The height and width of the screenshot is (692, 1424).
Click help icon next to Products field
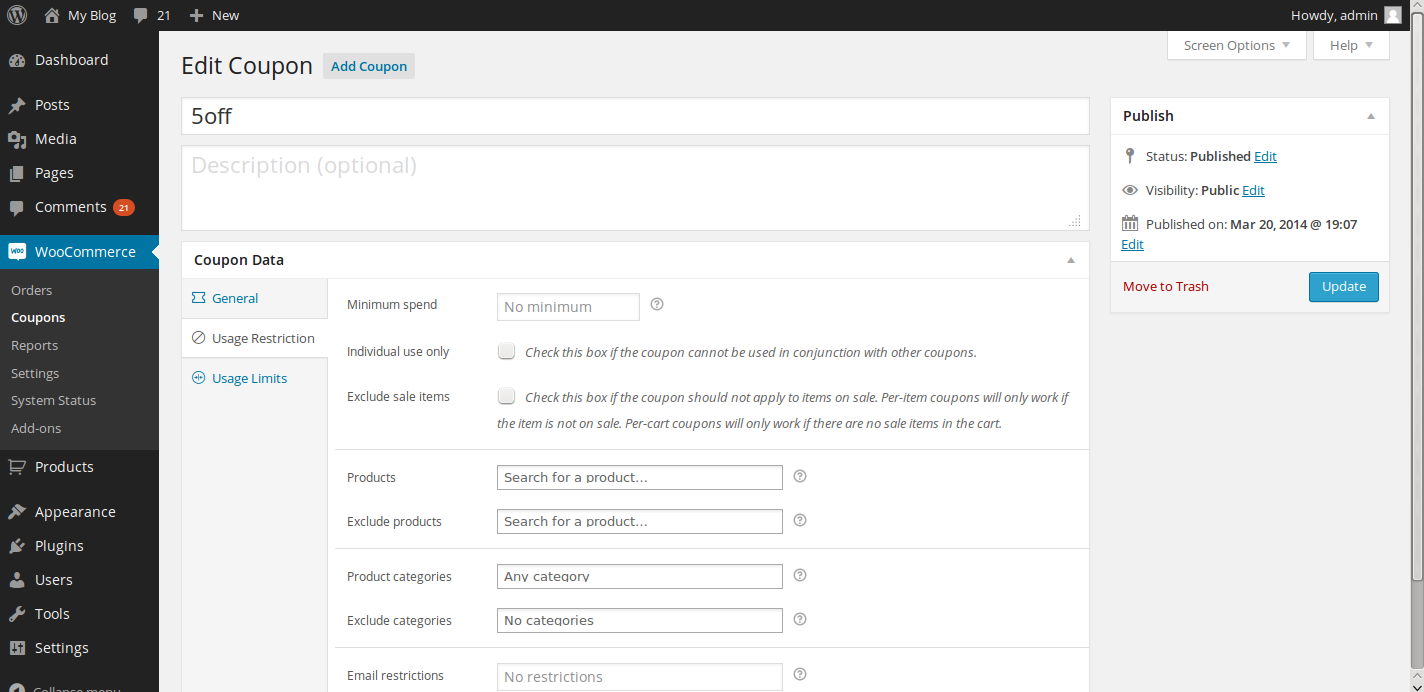coord(799,476)
